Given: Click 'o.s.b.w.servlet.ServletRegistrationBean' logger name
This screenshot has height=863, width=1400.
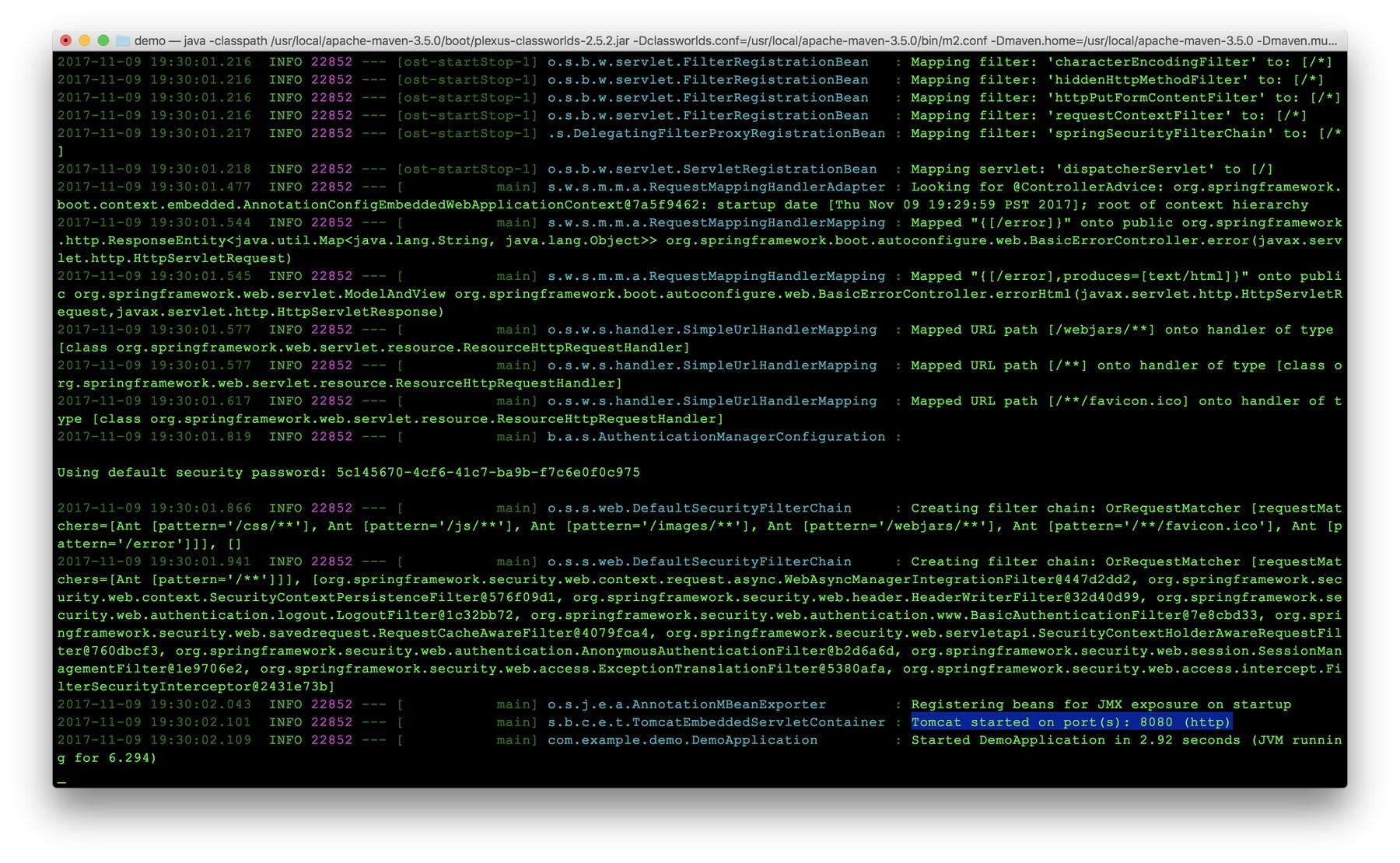Looking at the screenshot, I should pos(712,169).
